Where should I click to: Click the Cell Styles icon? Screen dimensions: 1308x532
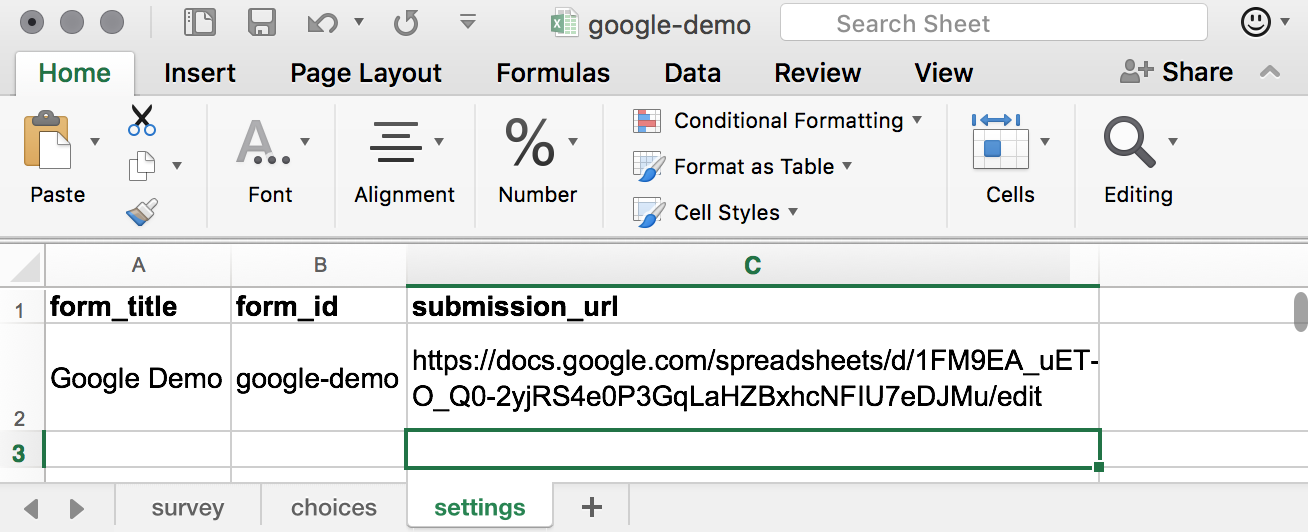648,212
